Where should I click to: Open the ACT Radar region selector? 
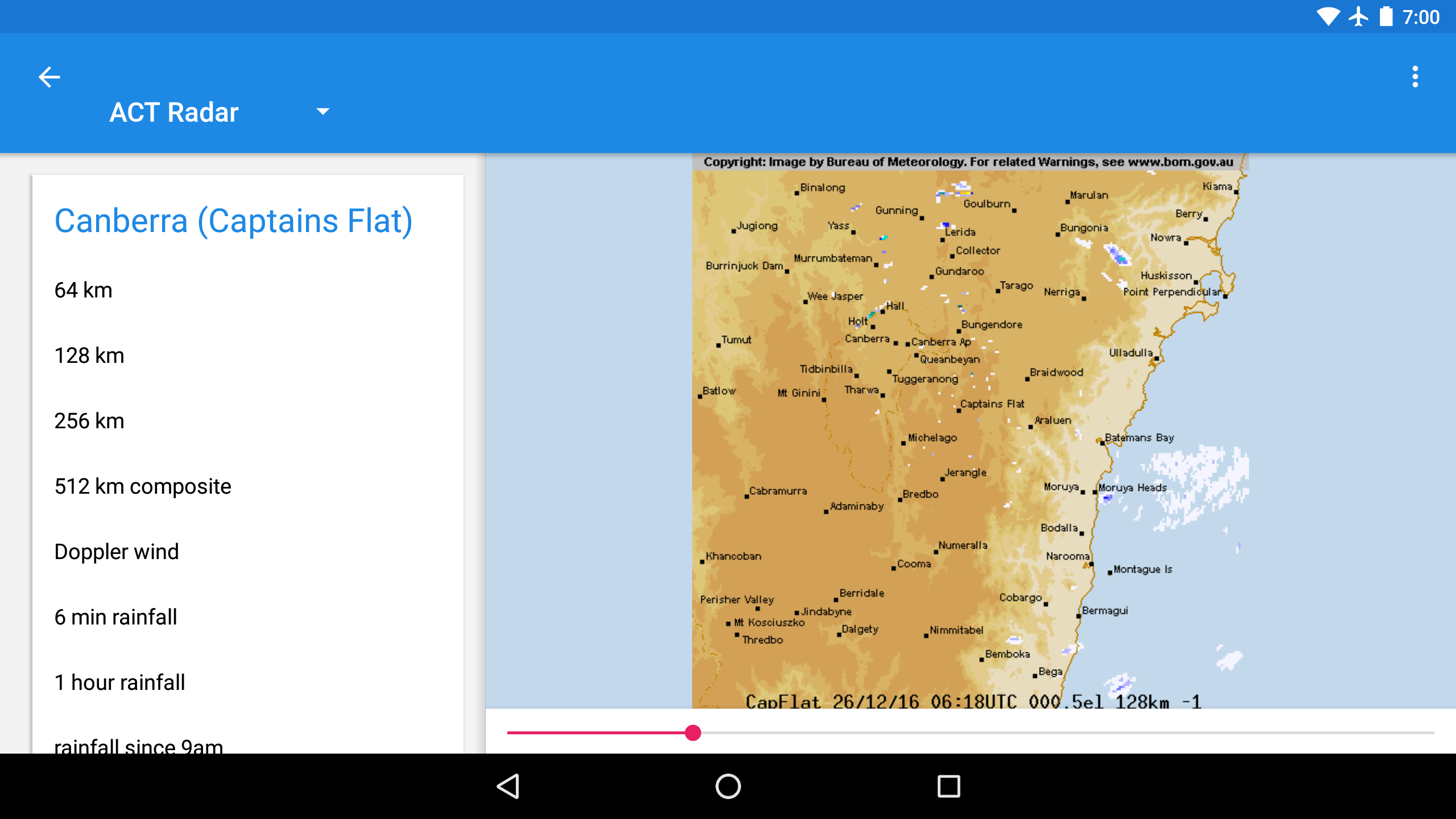(x=174, y=112)
